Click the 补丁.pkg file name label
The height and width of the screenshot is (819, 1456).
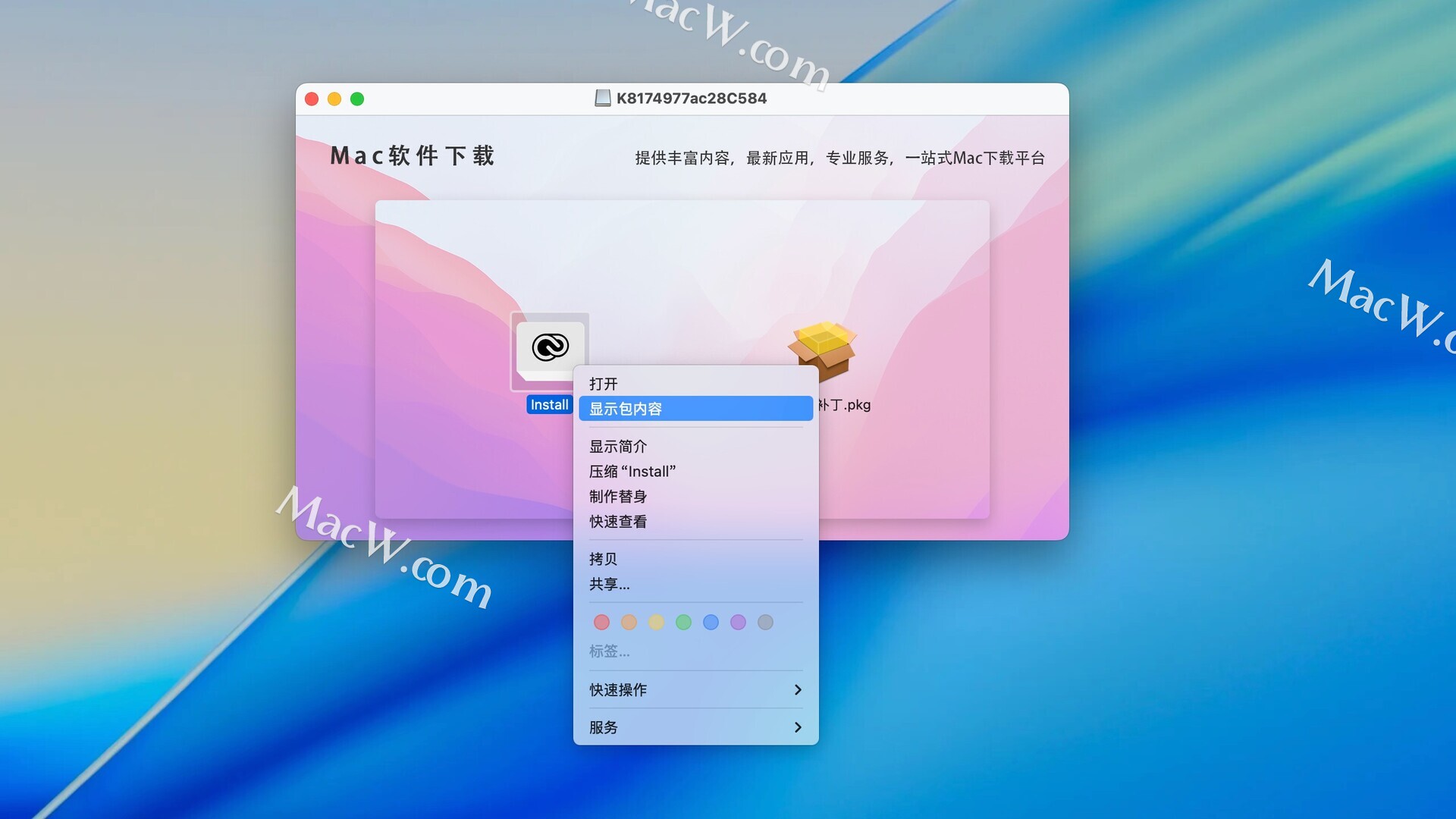click(x=844, y=405)
